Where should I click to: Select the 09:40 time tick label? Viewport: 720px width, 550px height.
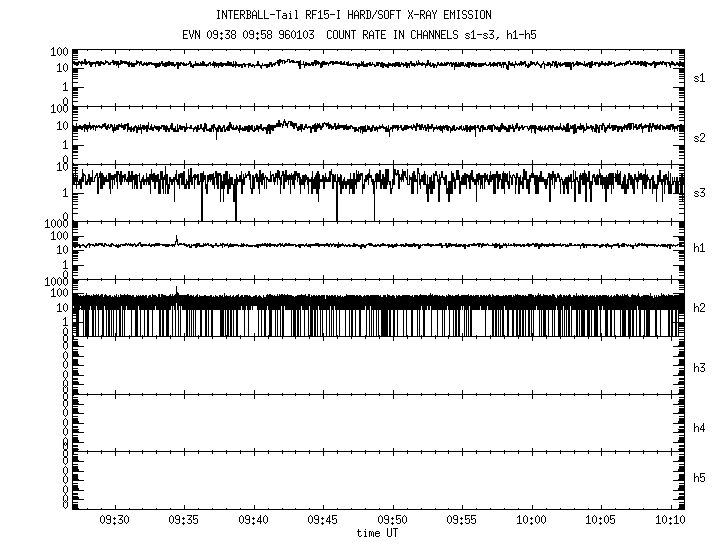pyautogui.click(x=254, y=520)
